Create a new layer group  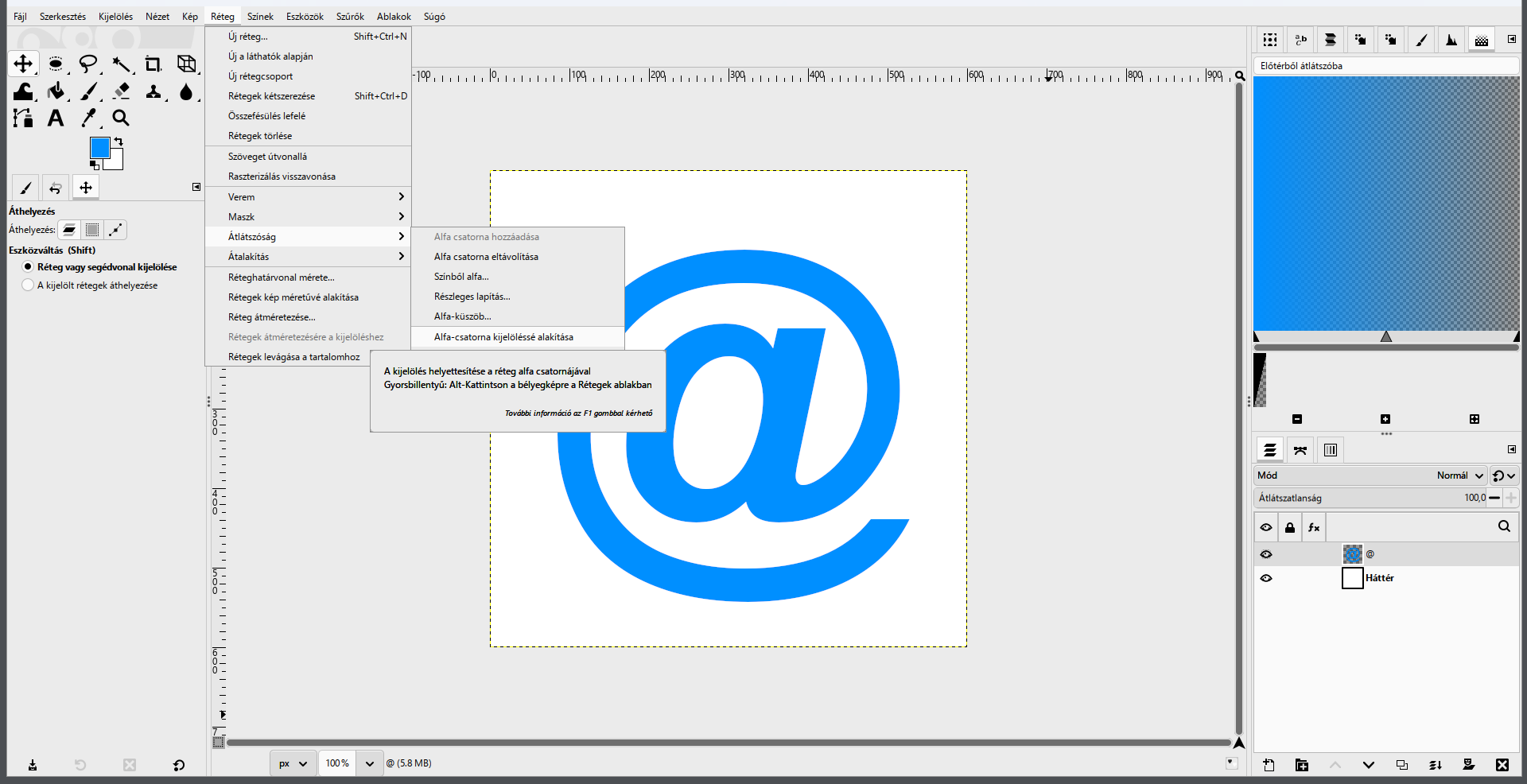1302,765
